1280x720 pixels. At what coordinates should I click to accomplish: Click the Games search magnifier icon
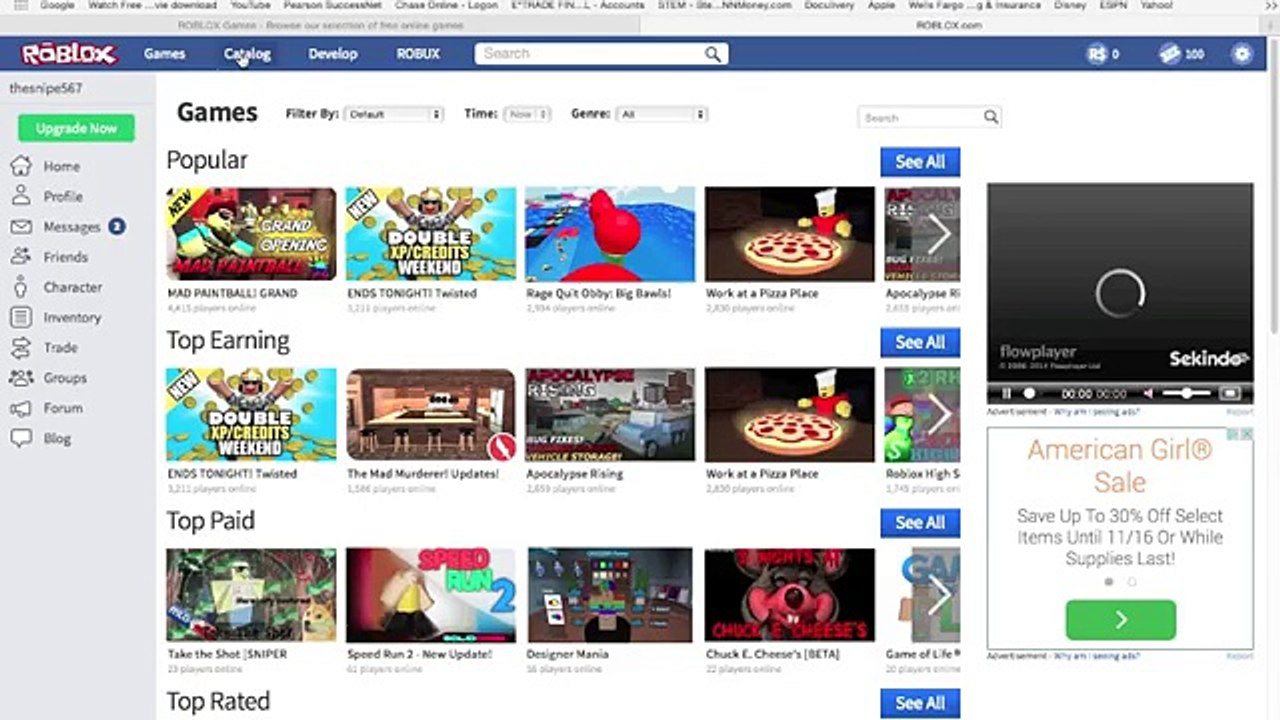(990, 117)
